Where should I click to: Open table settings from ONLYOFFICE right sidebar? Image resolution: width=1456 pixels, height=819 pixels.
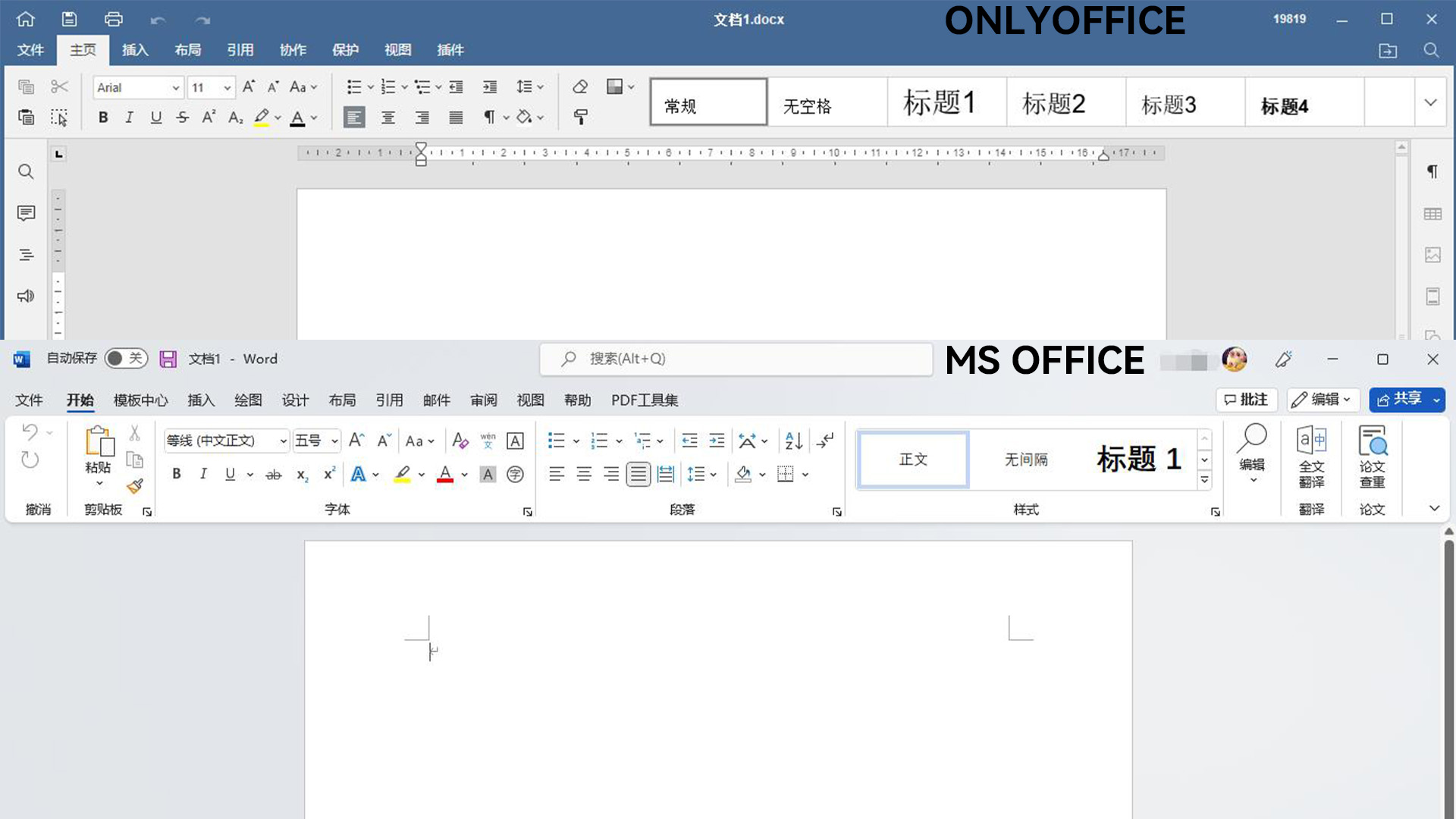[1432, 213]
